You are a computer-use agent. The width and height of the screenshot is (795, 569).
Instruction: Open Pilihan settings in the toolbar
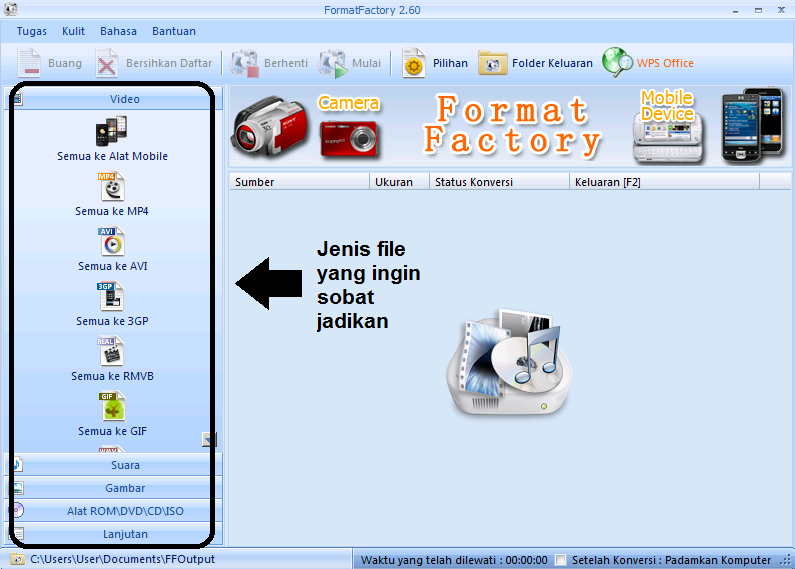point(435,63)
